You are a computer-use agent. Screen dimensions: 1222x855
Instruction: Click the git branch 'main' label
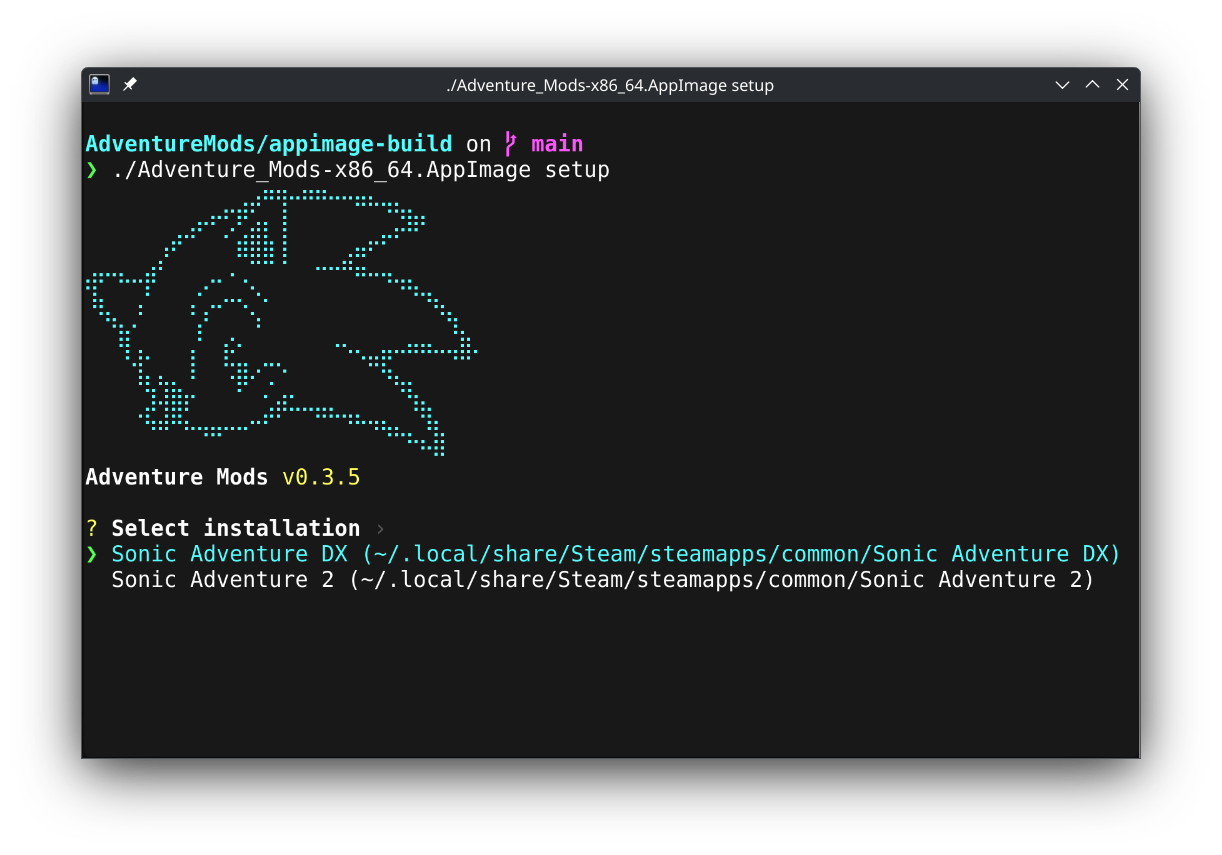tap(557, 144)
